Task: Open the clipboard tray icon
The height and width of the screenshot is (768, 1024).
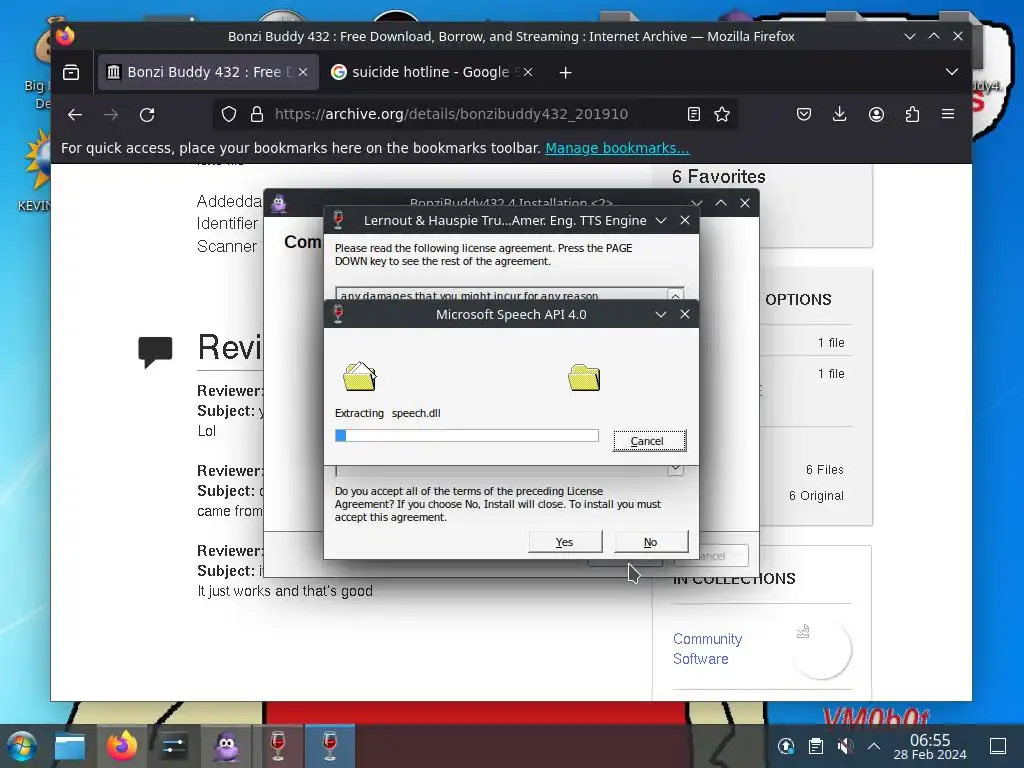Action: pos(816,746)
